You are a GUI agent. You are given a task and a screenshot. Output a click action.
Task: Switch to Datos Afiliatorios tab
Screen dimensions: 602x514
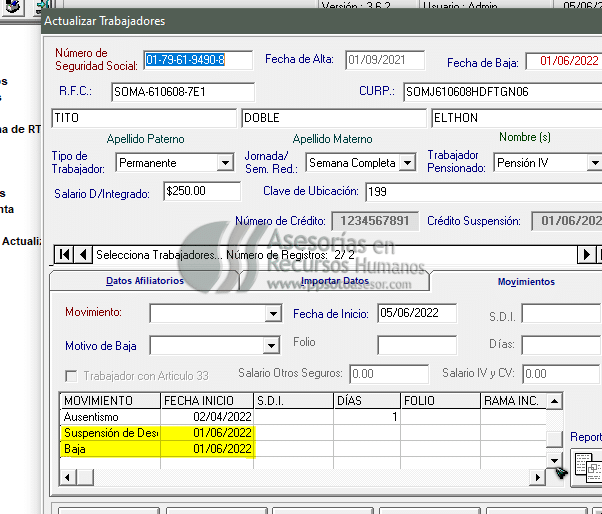click(145, 281)
